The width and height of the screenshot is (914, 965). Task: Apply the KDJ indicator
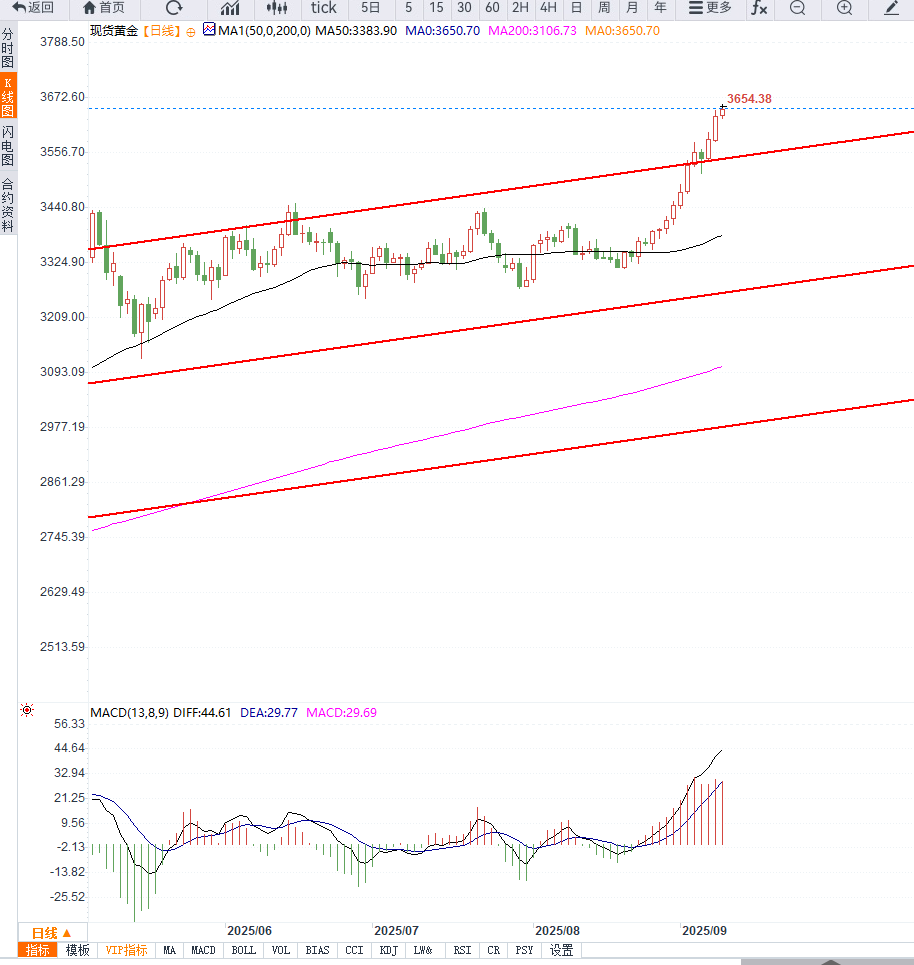coord(388,950)
